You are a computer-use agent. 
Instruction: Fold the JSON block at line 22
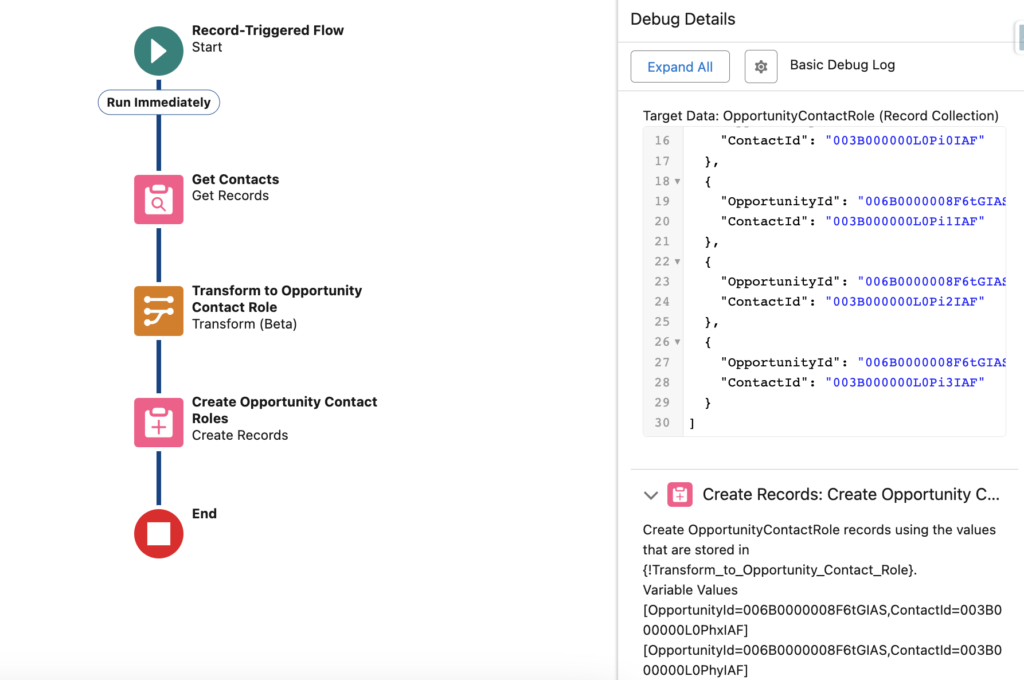(x=677, y=262)
